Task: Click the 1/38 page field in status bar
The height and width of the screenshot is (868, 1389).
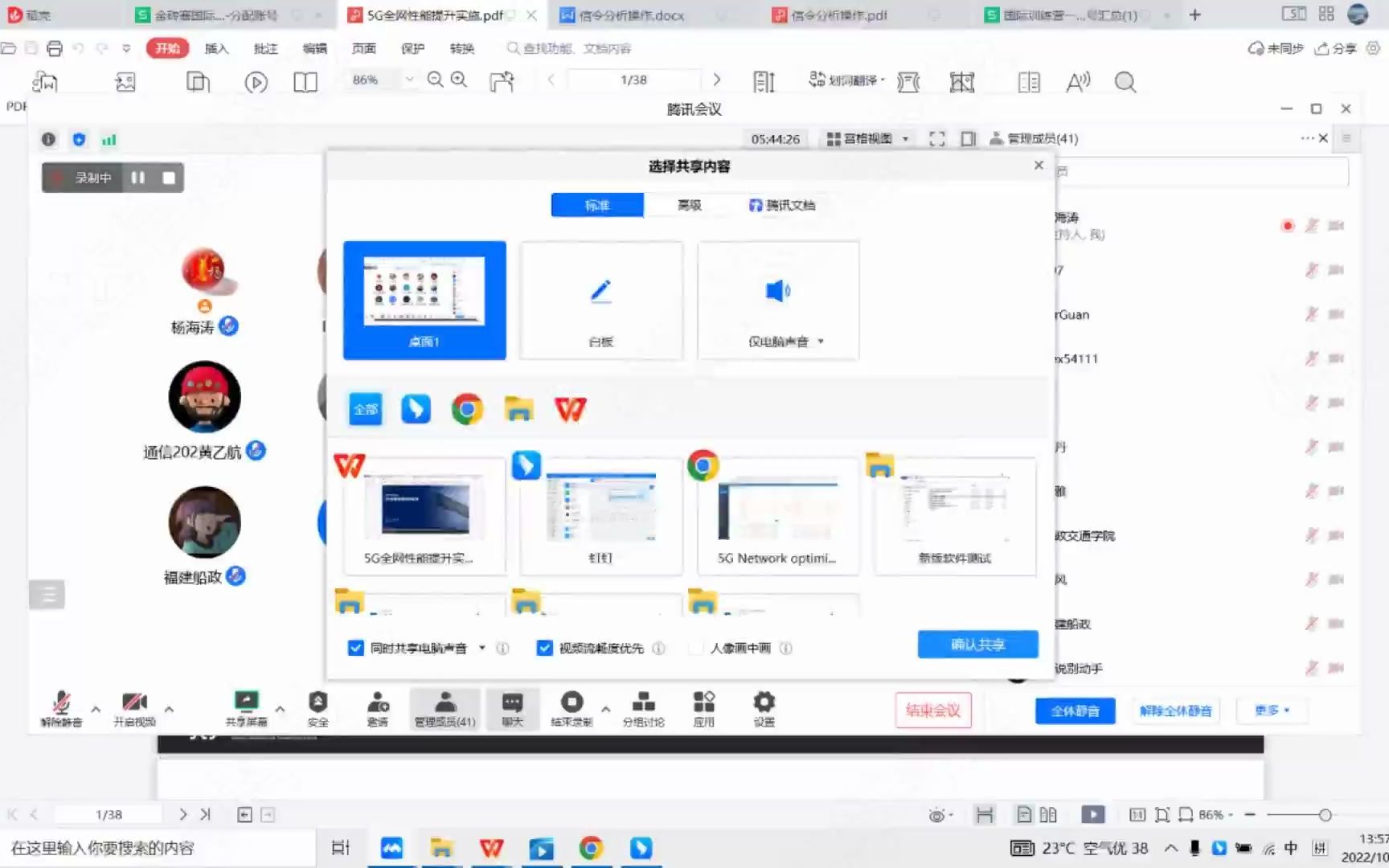Action: coord(109,815)
